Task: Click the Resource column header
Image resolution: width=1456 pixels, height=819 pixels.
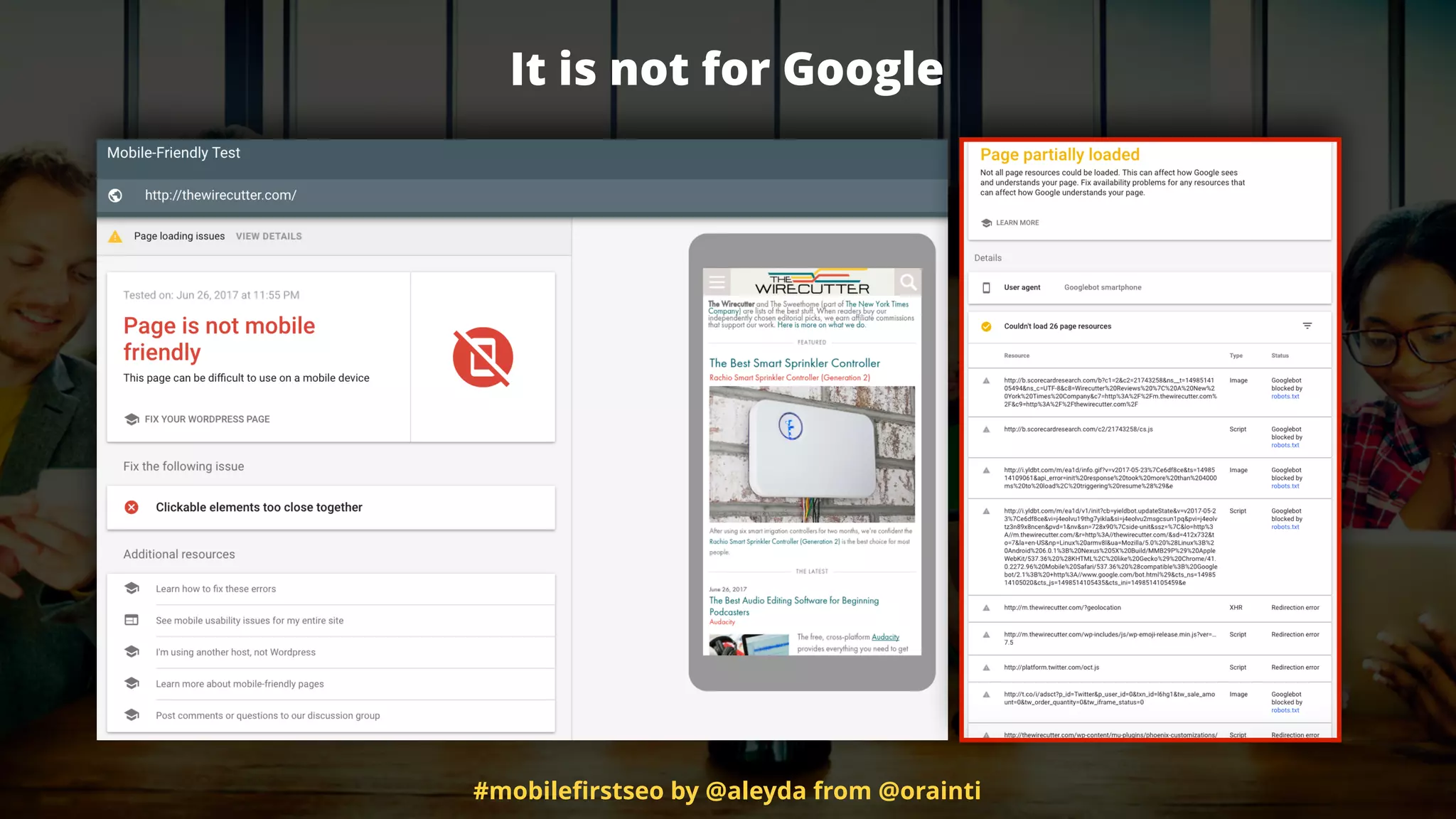Action: (1017, 355)
